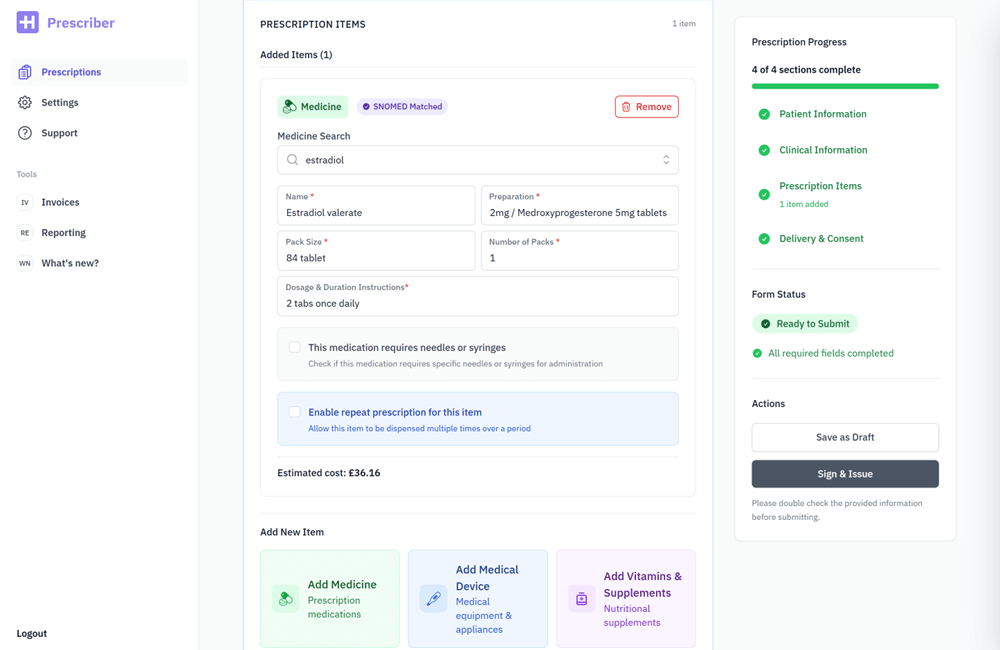Open What's new in the sidebar

pyautogui.click(x=70, y=263)
